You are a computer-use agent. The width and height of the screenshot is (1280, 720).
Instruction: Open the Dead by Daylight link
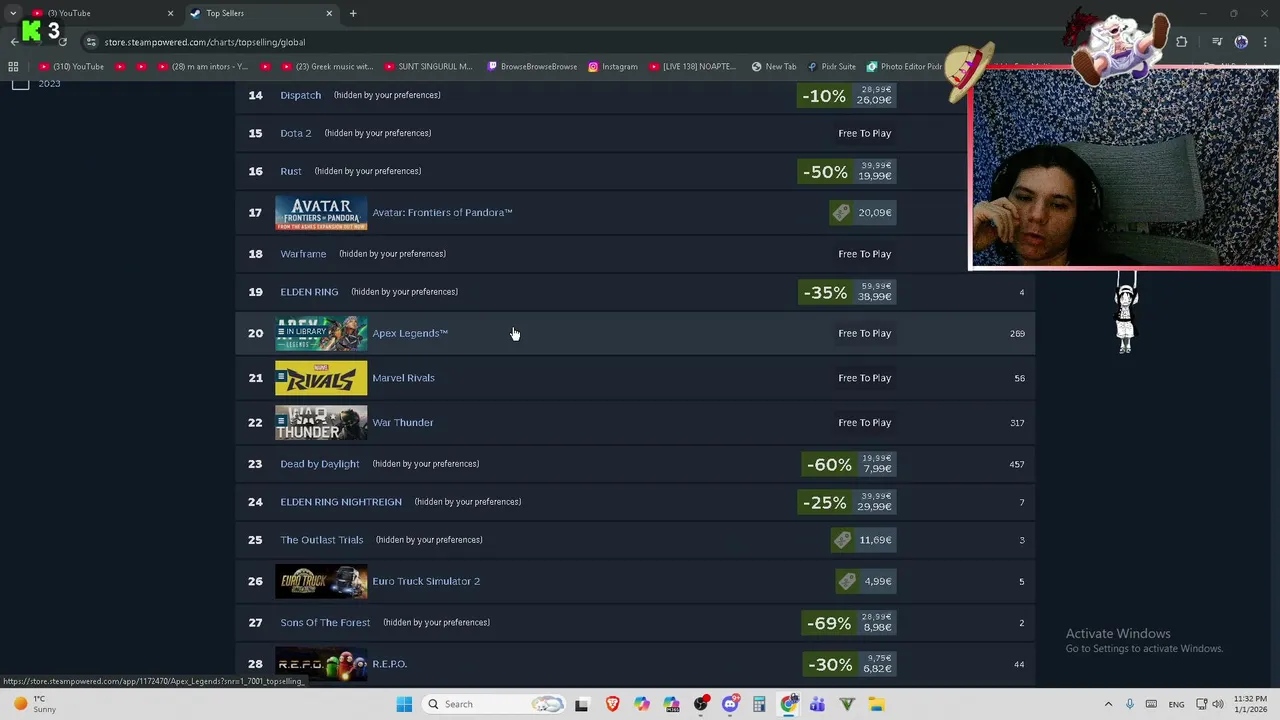[319, 464]
